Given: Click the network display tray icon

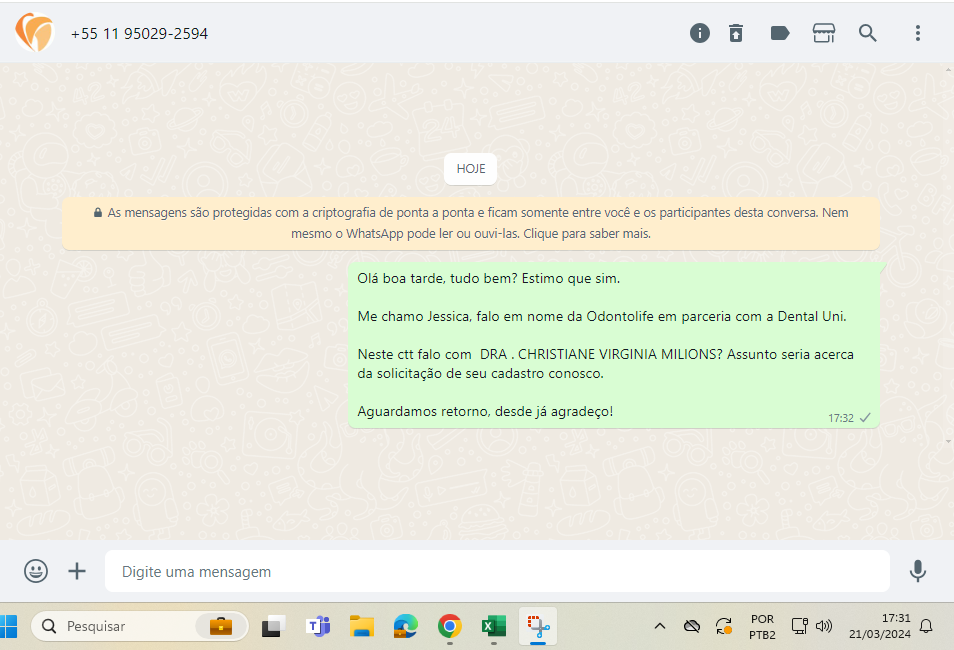Looking at the screenshot, I should pos(799,626).
